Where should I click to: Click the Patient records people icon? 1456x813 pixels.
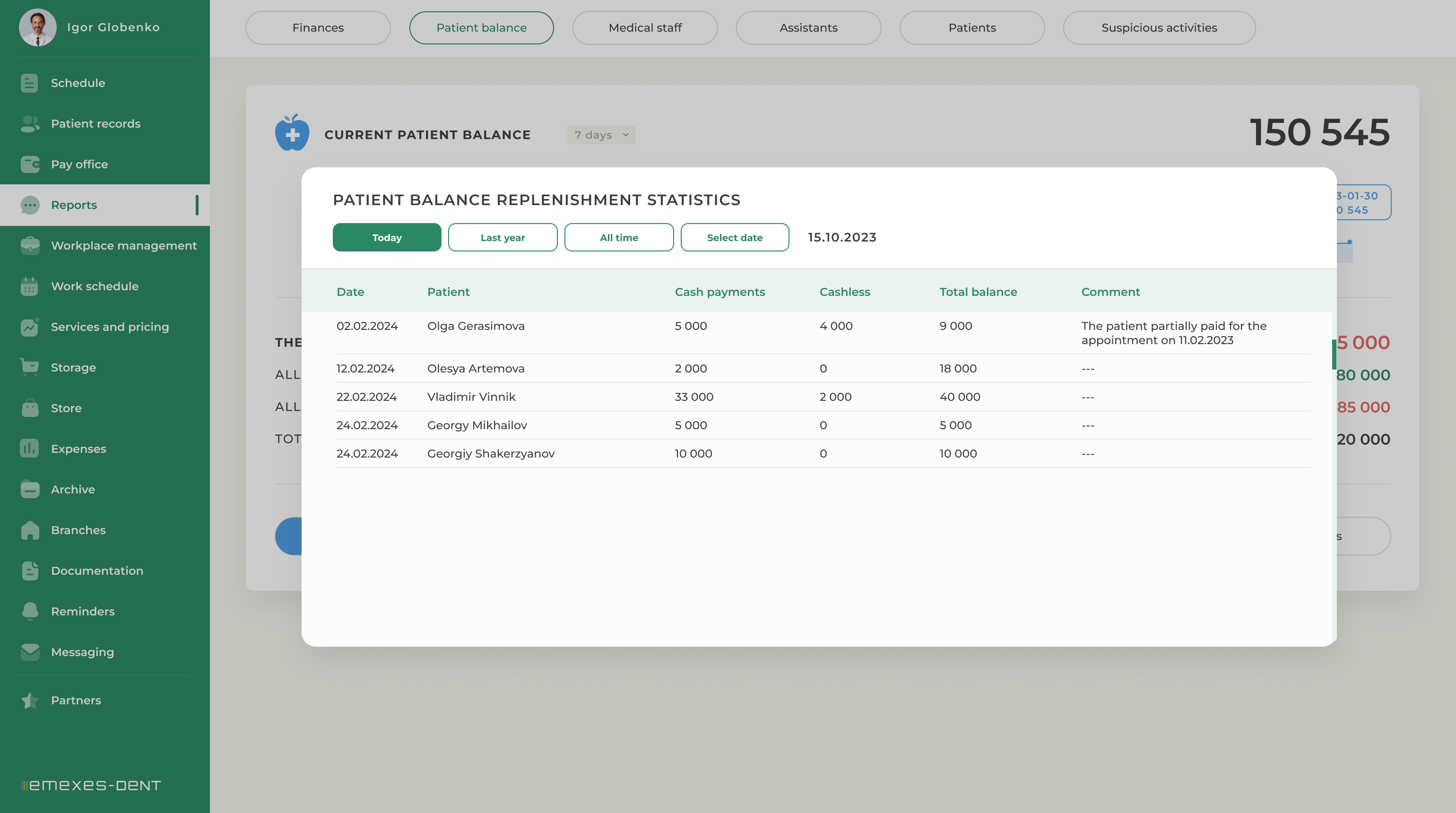click(29, 124)
